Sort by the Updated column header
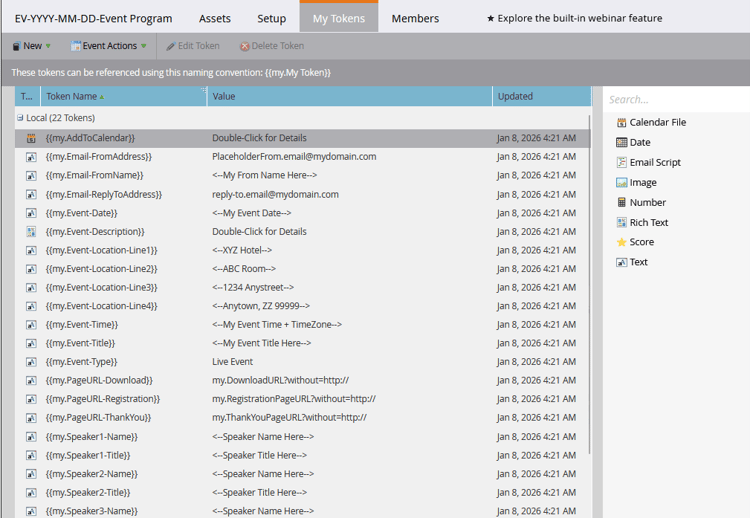 (x=542, y=97)
